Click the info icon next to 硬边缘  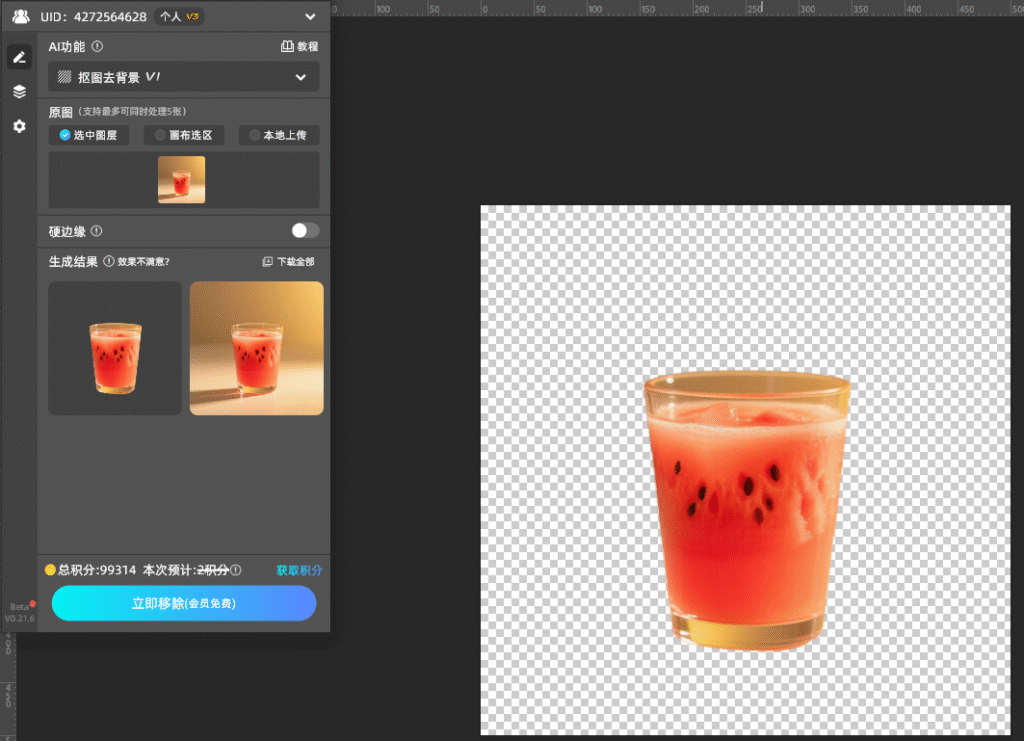click(x=97, y=231)
